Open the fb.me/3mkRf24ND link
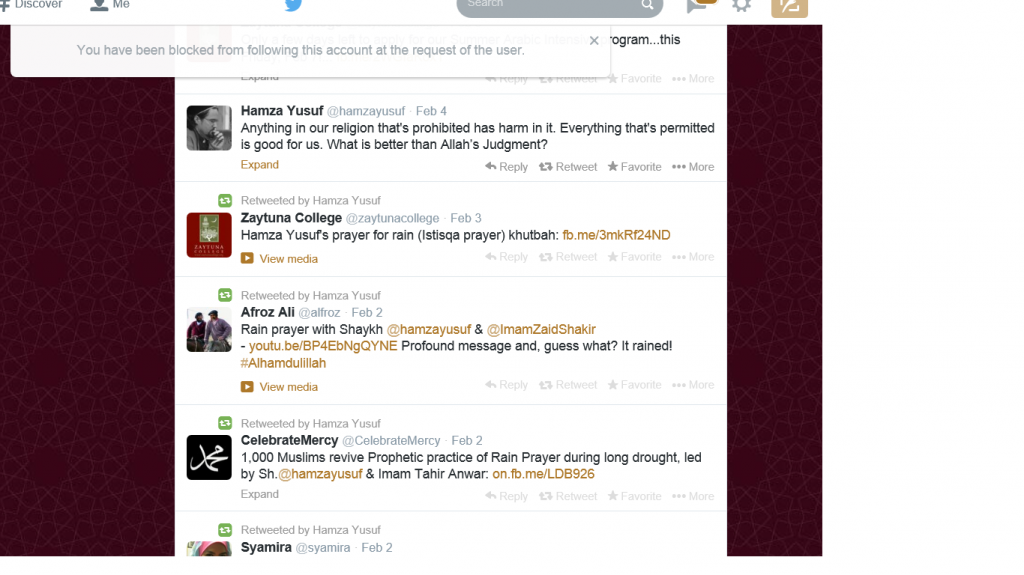The height and width of the screenshot is (575, 1024). 616,235
